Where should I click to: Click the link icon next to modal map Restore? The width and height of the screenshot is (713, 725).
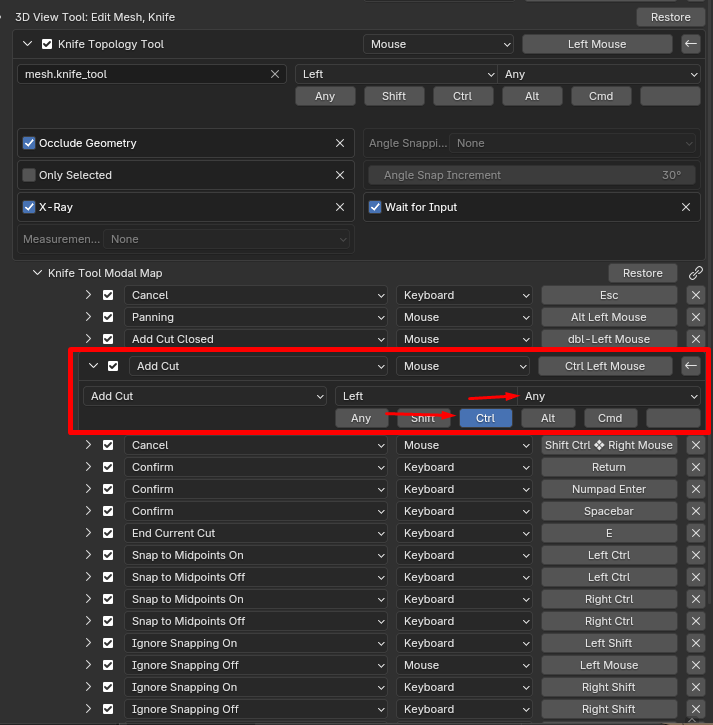(x=696, y=273)
